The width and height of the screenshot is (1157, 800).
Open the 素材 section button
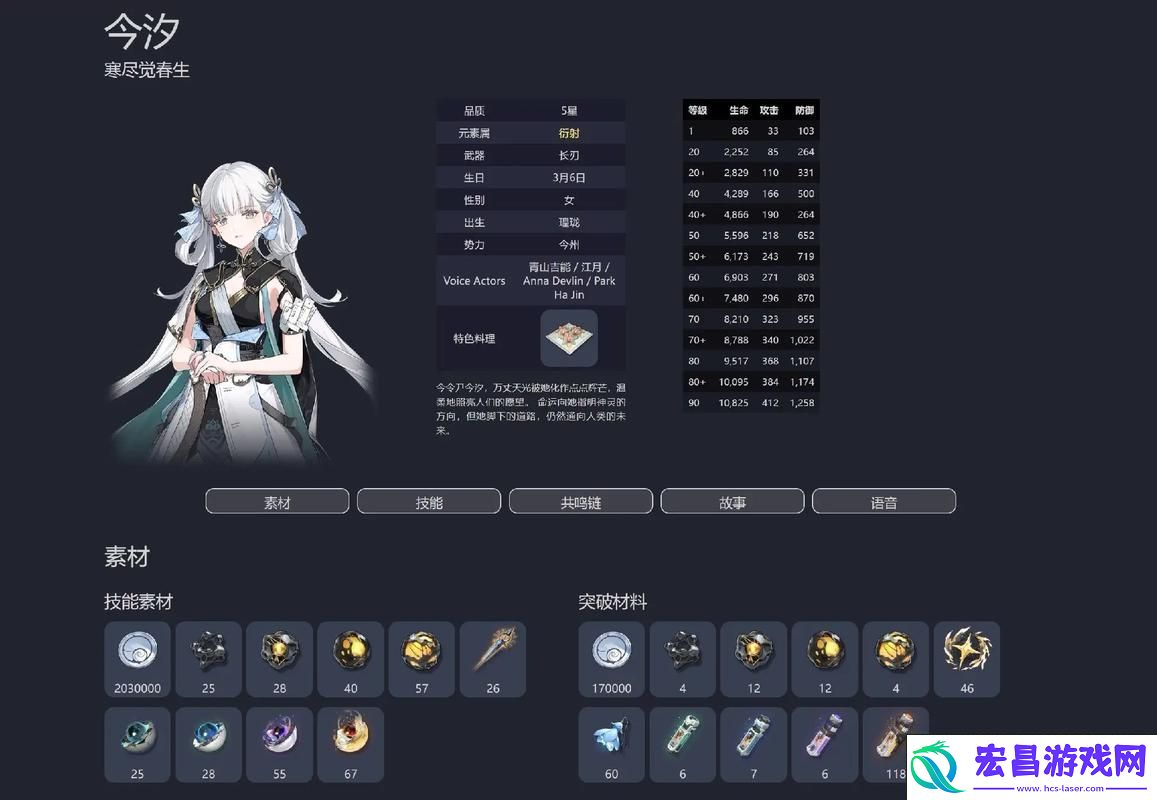click(x=277, y=502)
